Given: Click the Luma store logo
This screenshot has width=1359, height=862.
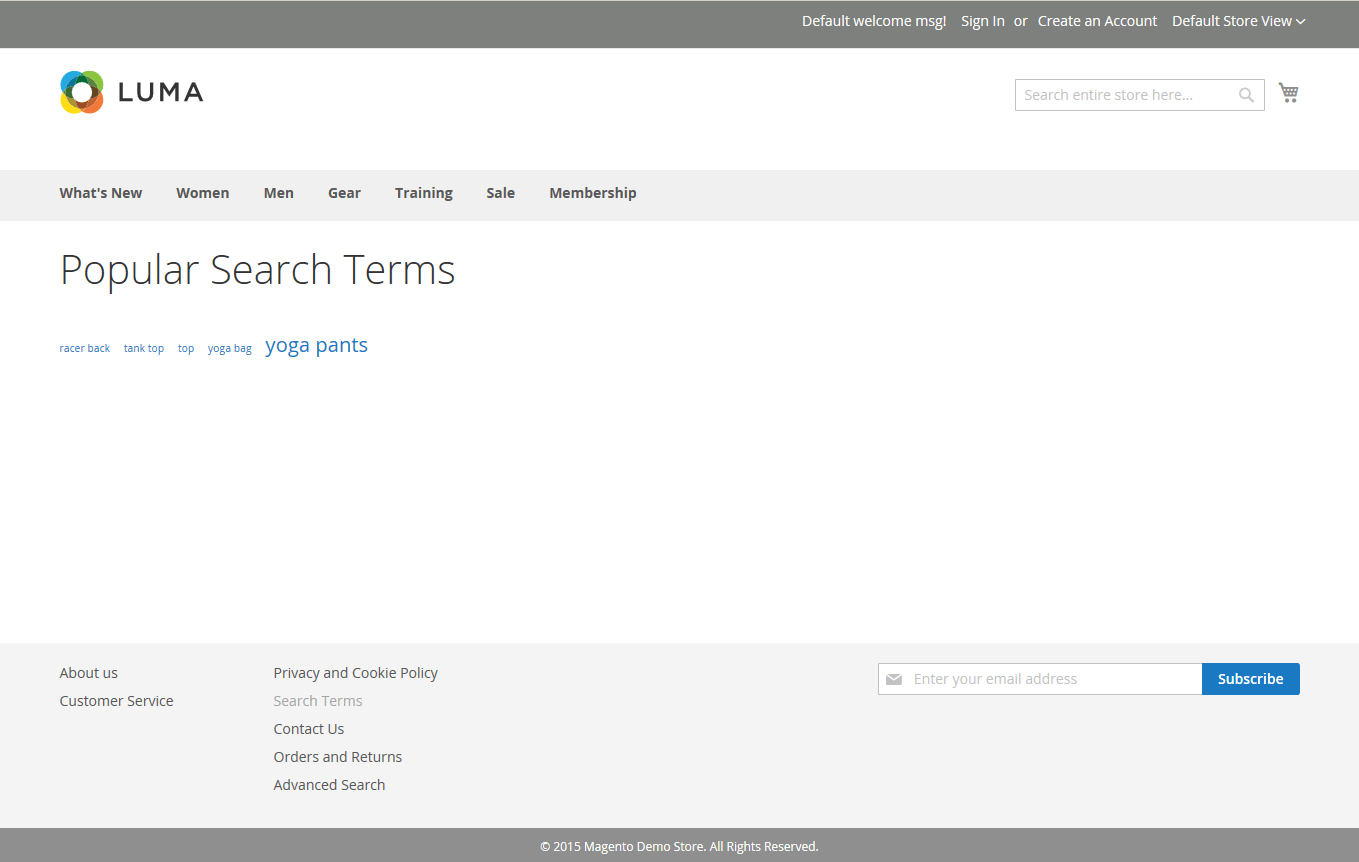Looking at the screenshot, I should click(x=130, y=92).
